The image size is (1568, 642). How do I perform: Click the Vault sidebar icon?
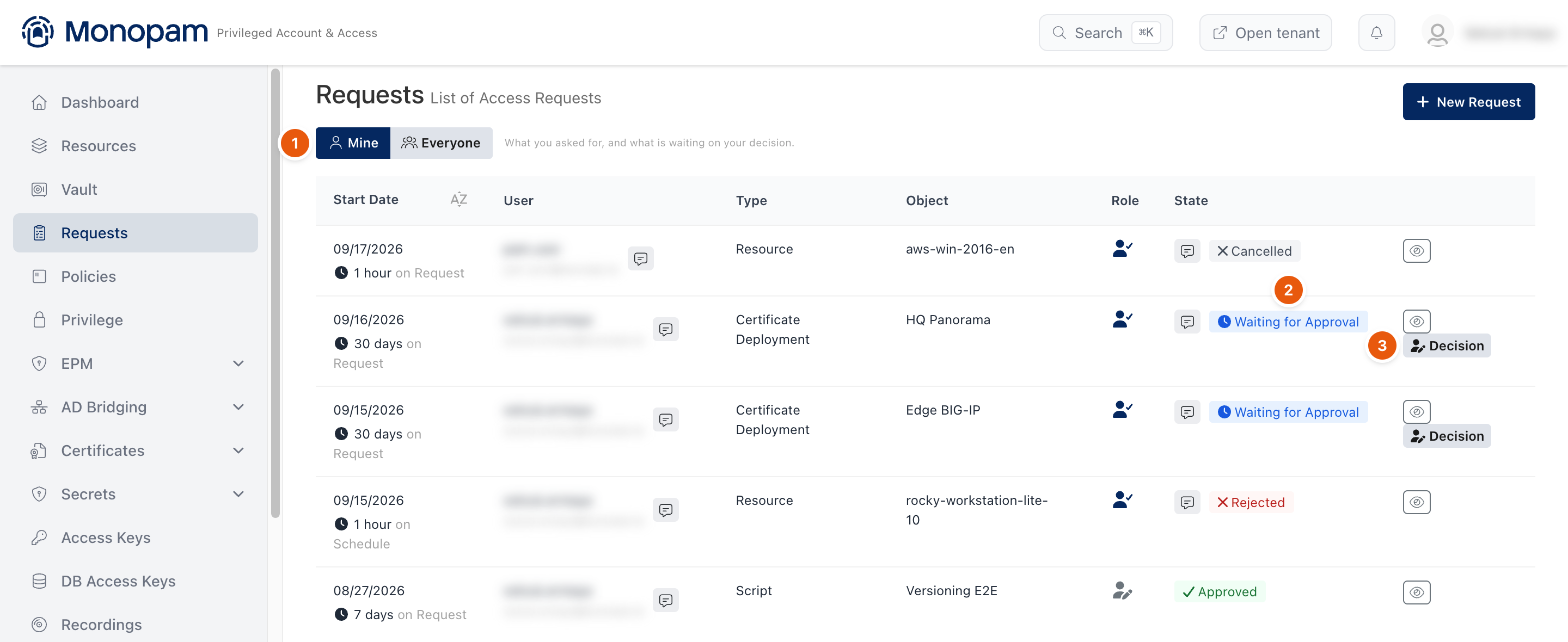(x=39, y=189)
